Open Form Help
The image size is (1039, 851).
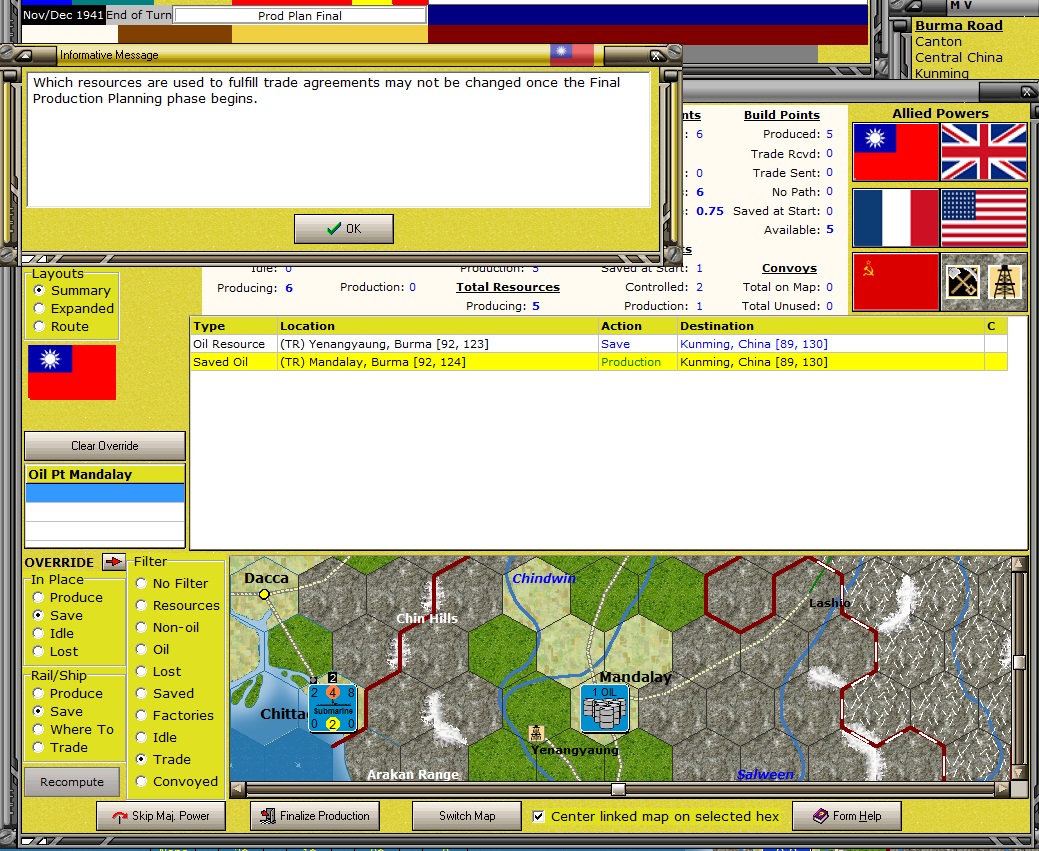pyautogui.click(x=847, y=816)
